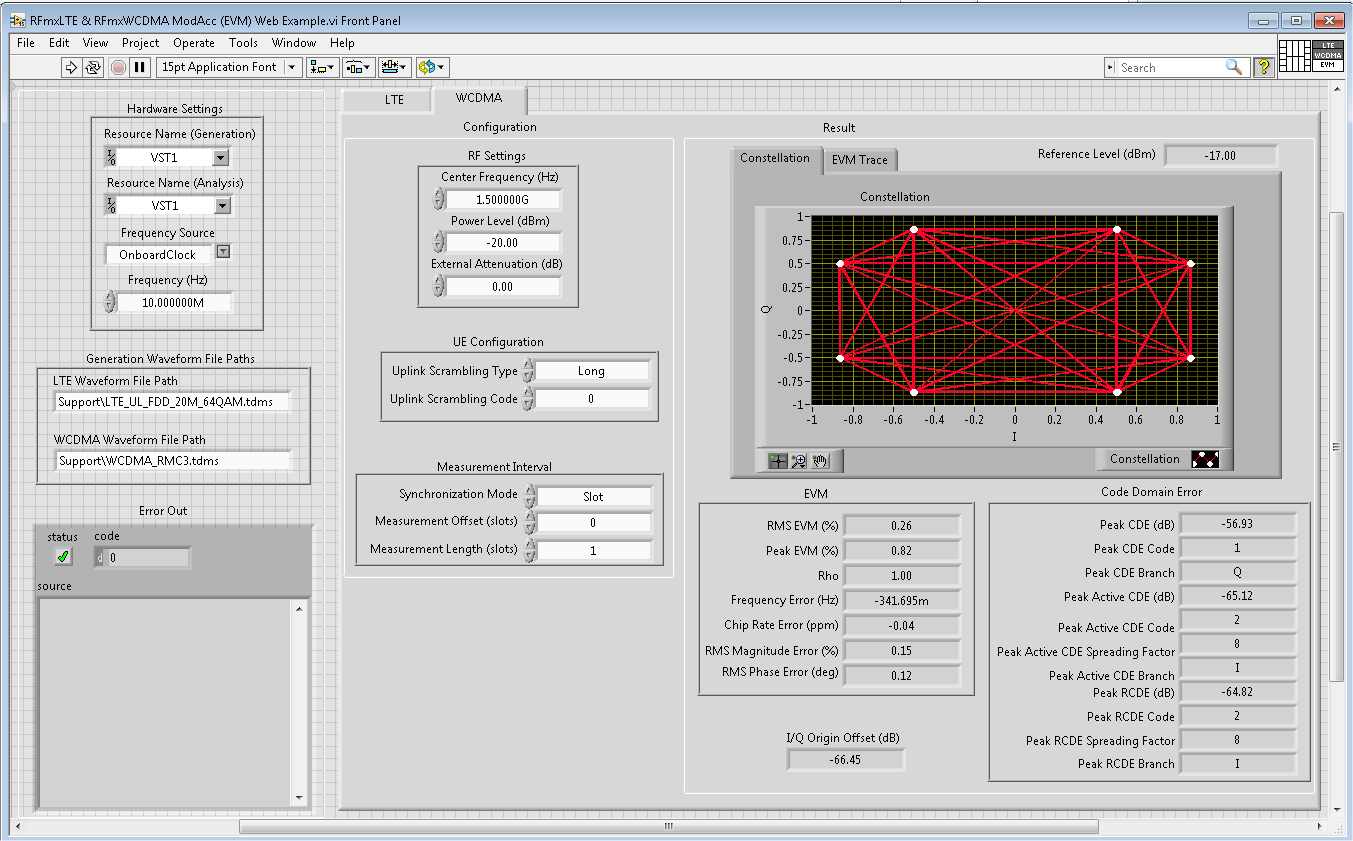Open the Reorder tool

[x=432, y=67]
